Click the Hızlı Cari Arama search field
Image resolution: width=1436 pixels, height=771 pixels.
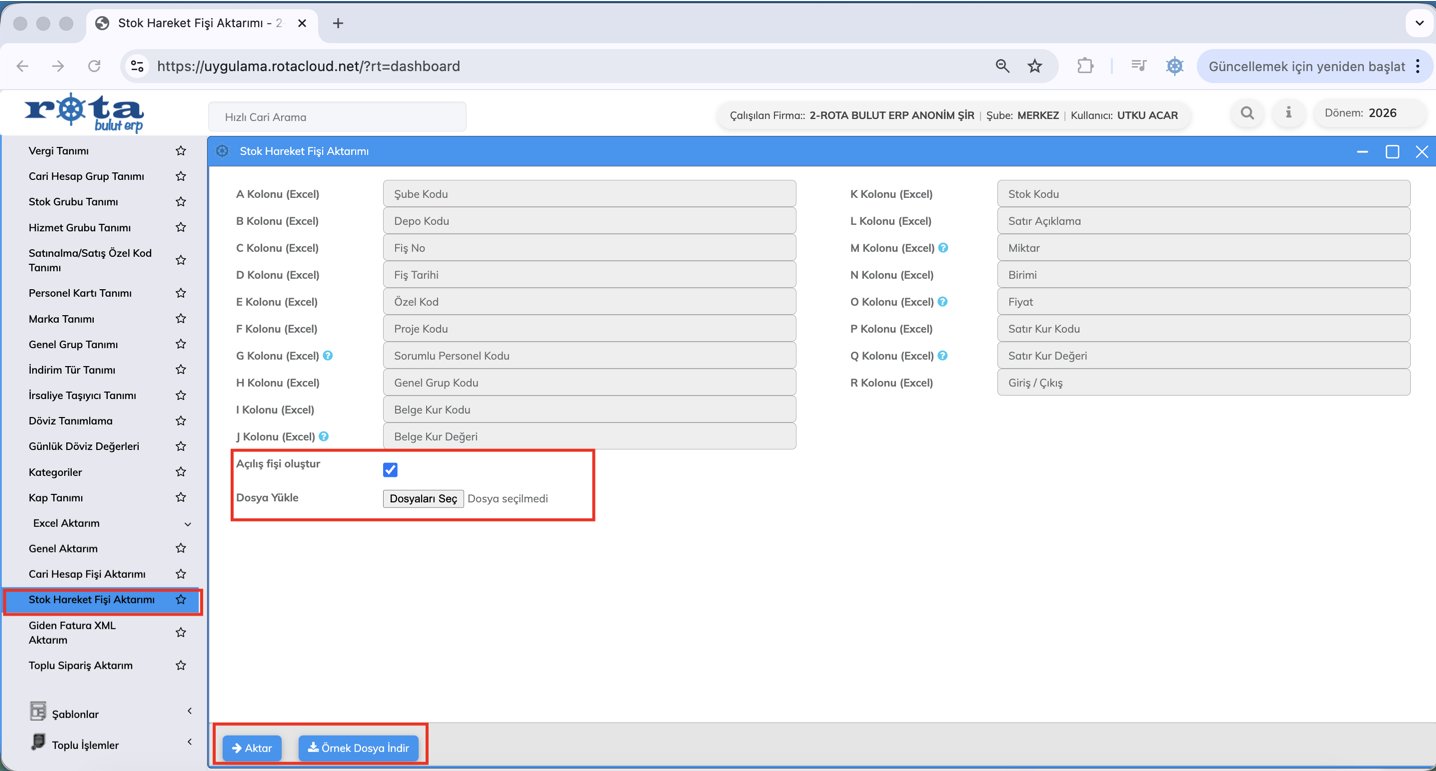pyautogui.click(x=337, y=117)
